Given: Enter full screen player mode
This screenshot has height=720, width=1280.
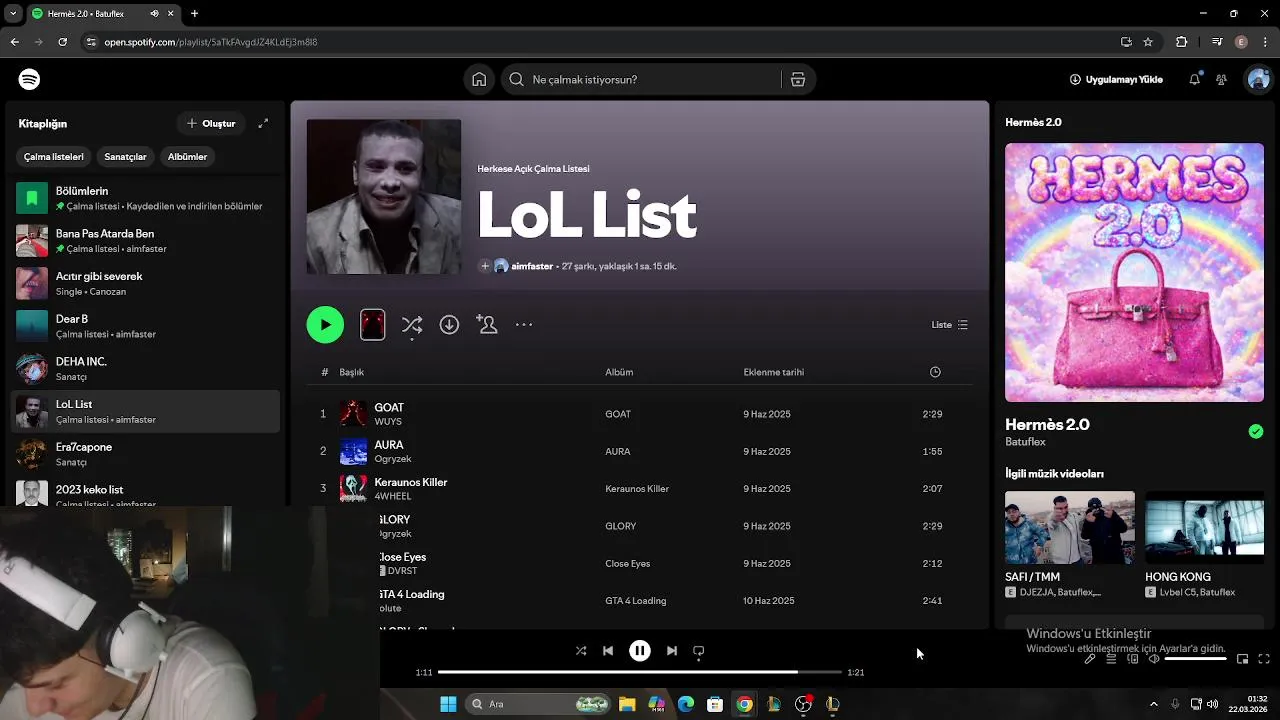Looking at the screenshot, I should point(1264,659).
